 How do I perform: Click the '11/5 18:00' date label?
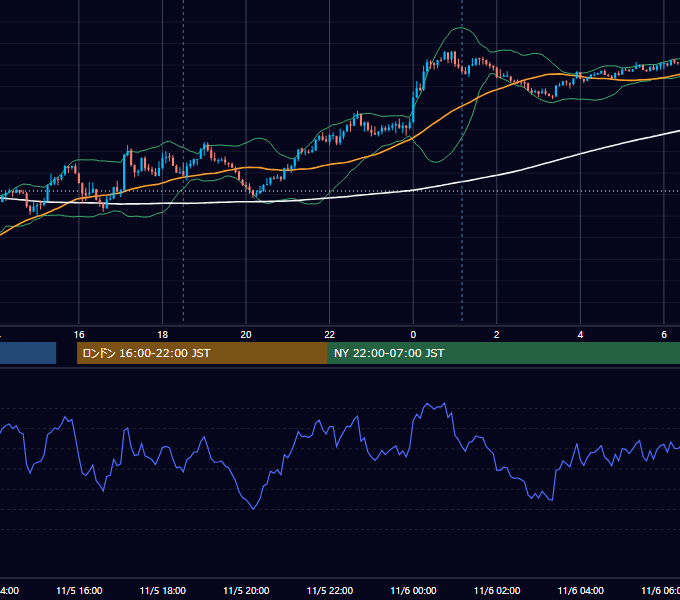tap(163, 591)
